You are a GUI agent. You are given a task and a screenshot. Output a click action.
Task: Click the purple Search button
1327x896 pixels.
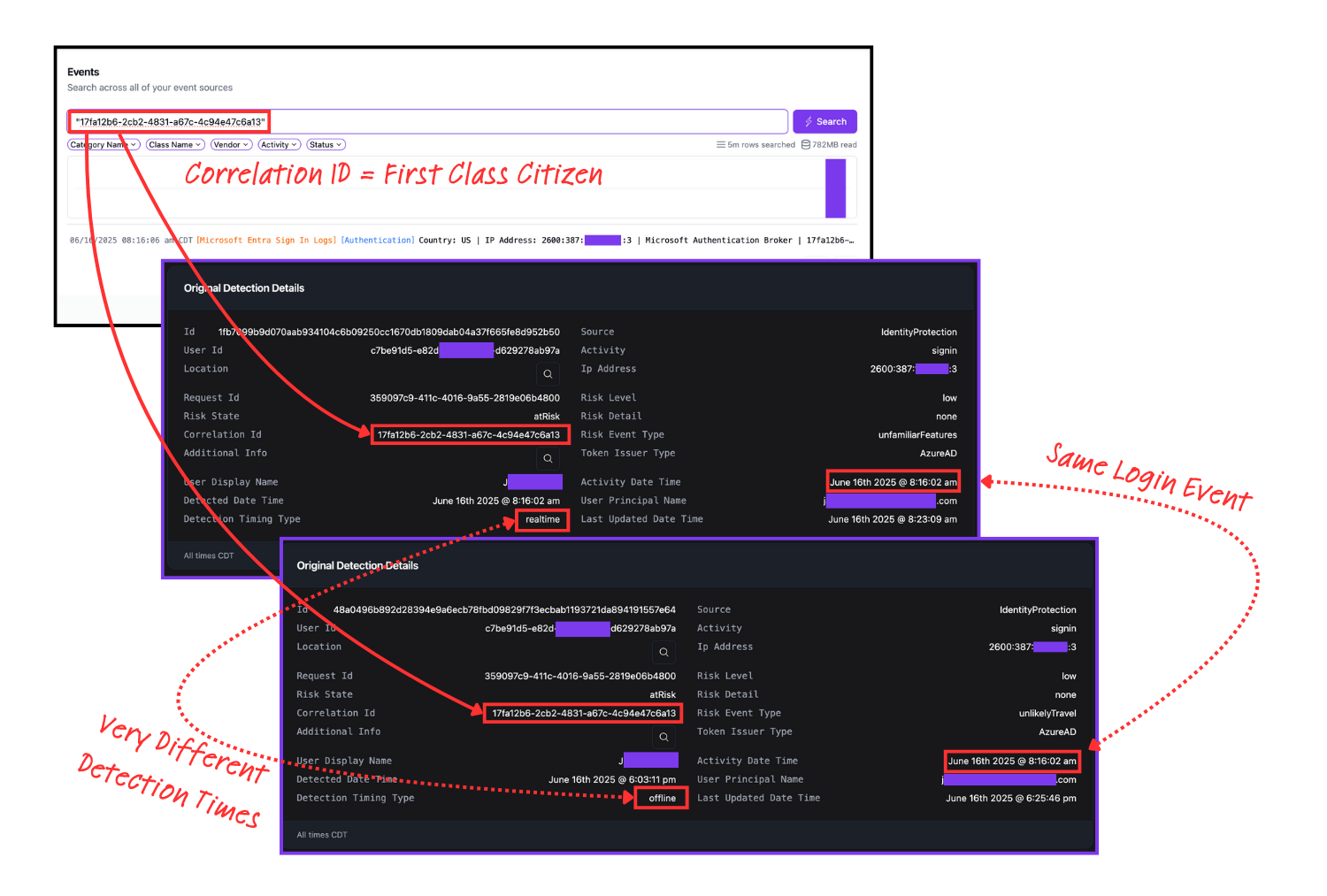(825, 121)
